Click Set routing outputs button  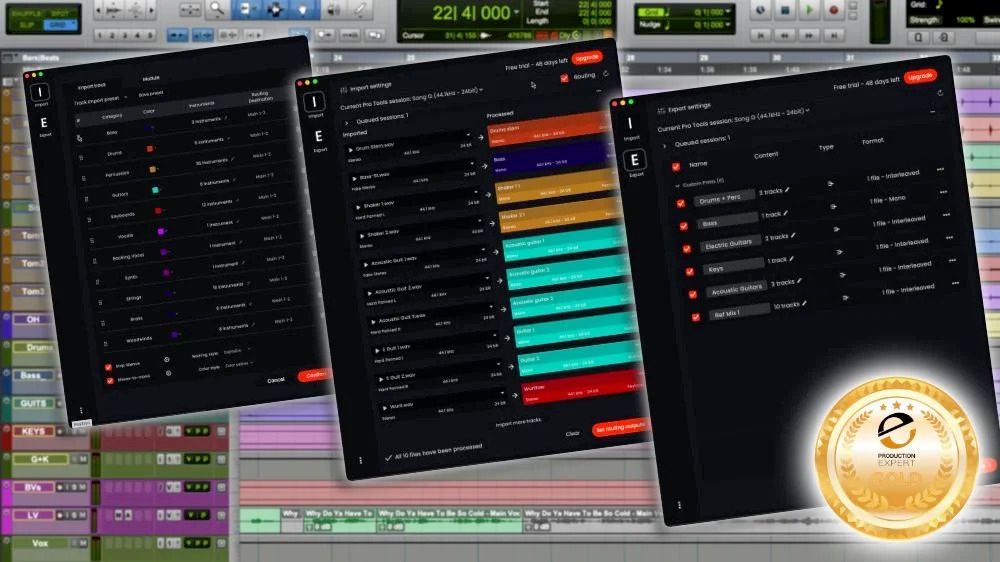[619, 427]
